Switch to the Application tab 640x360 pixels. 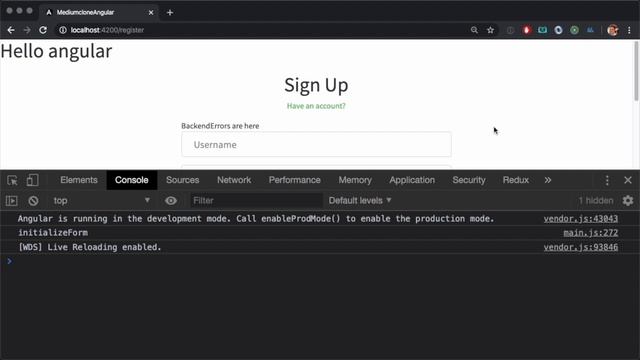click(412, 180)
